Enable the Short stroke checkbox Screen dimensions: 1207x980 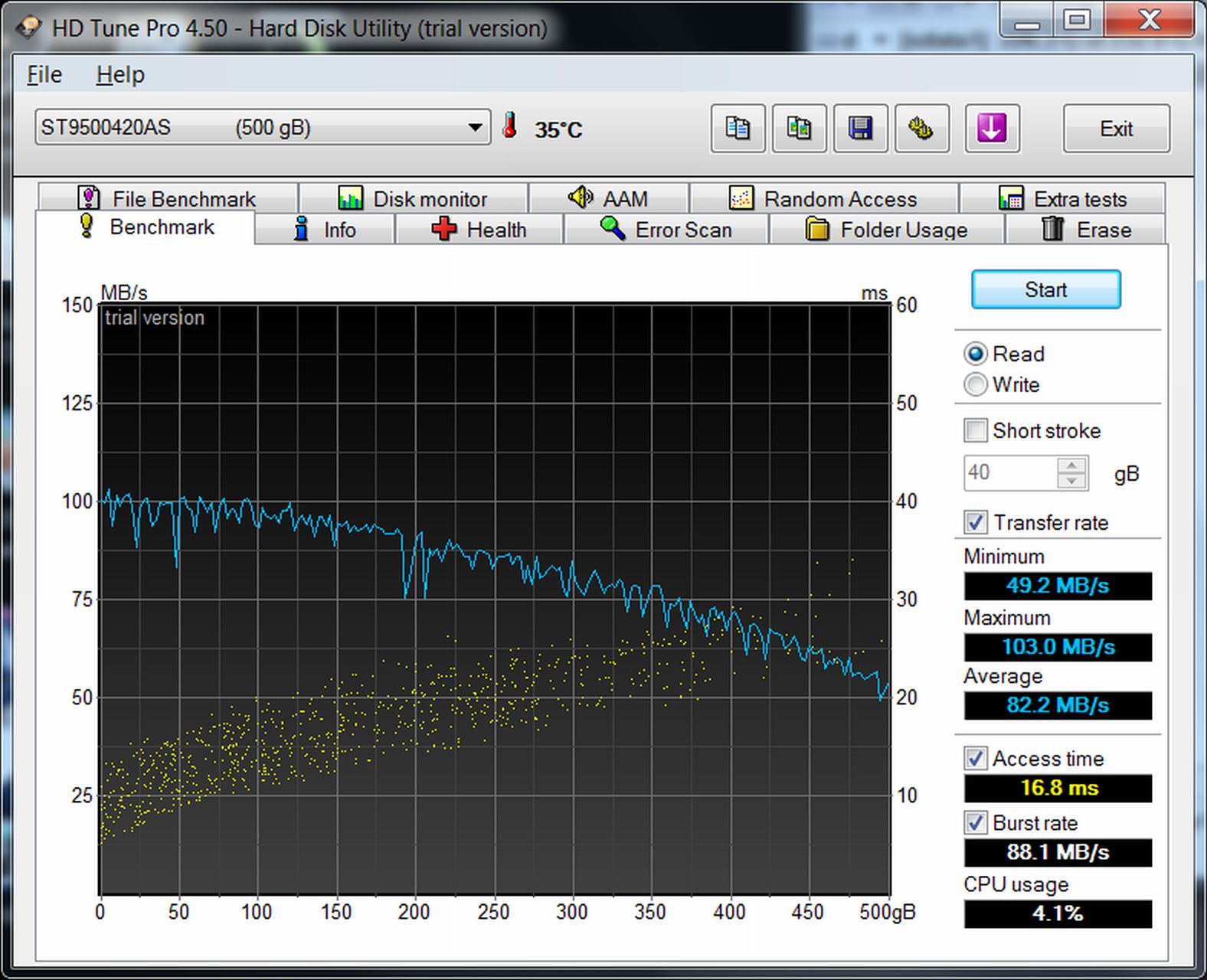point(976,430)
